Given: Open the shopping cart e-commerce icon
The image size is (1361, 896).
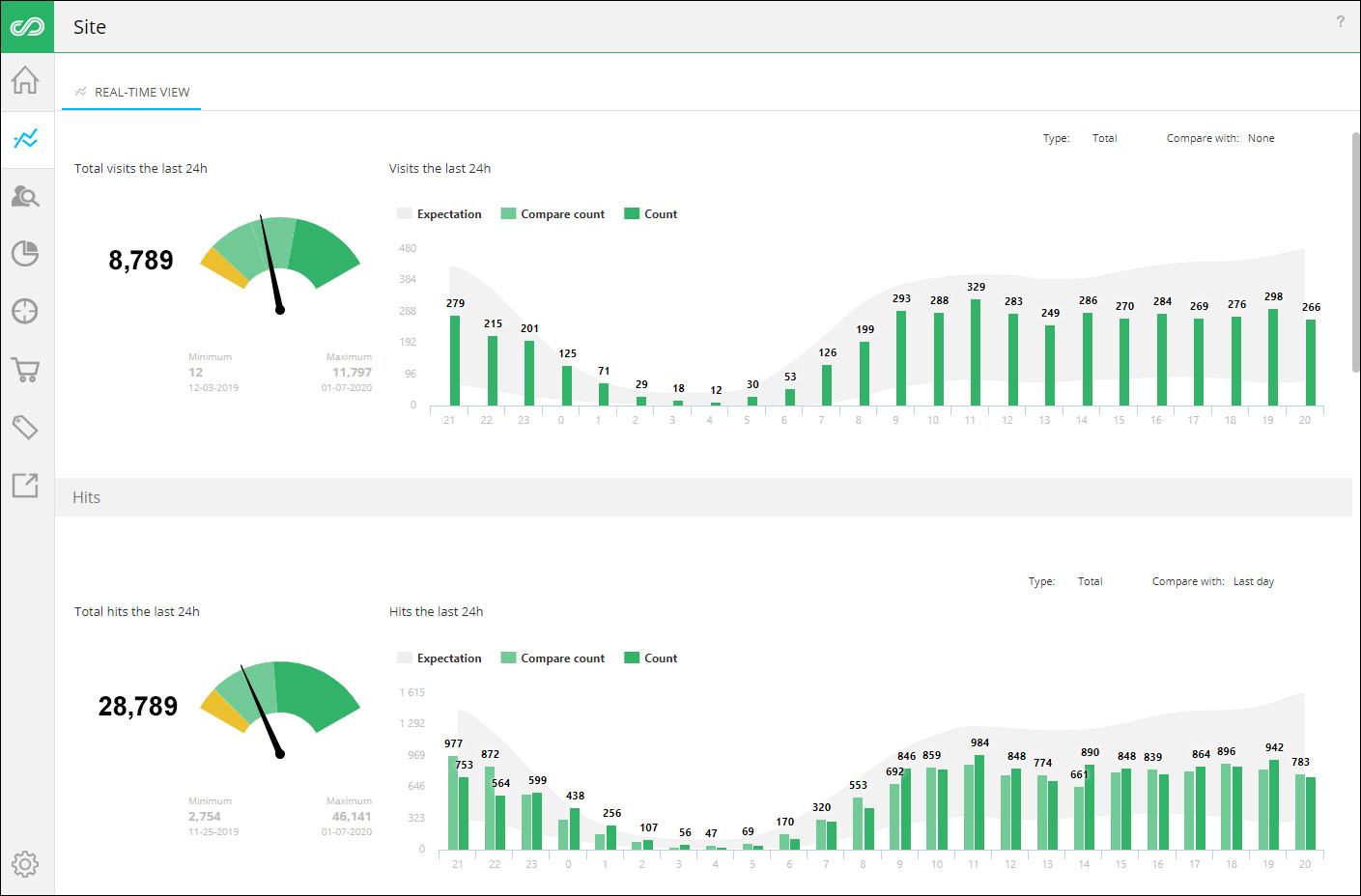Looking at the screenshot, I should (26, 369).
